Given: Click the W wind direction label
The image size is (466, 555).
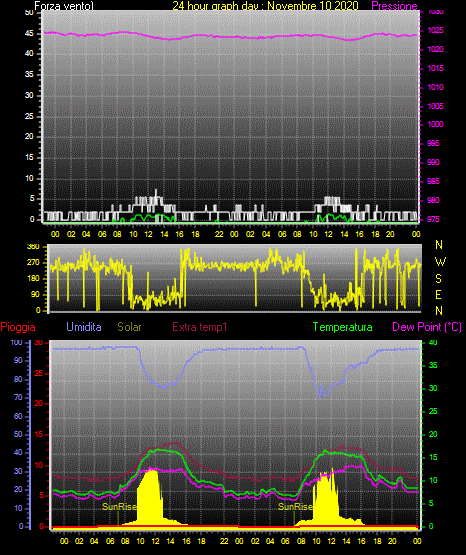Looking at the screenshot, I should pyautogui.click(x=440, y=262).
